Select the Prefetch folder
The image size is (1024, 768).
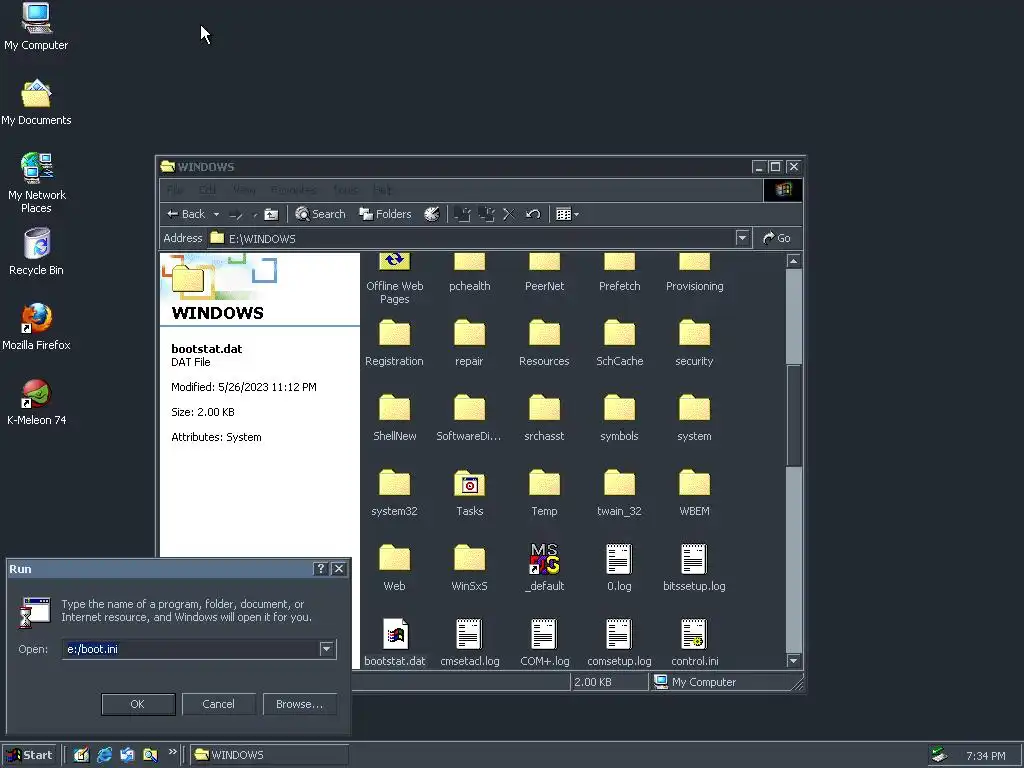pos(619,272)
